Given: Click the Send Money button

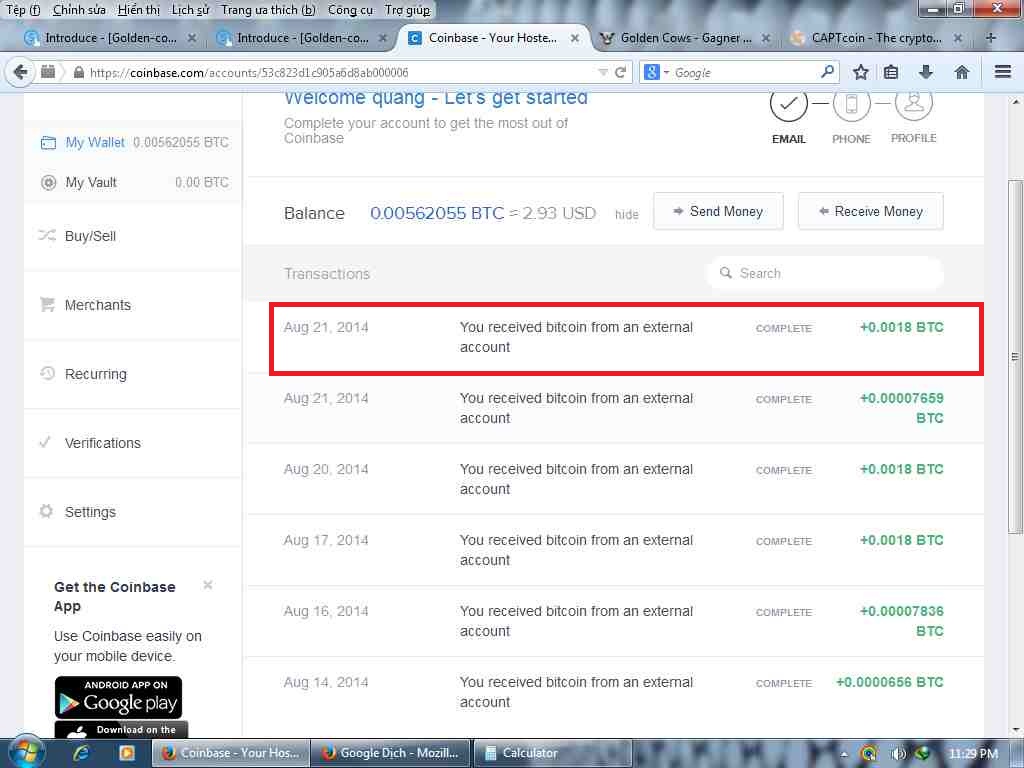Looking at the screenshot, I should 718,211.
